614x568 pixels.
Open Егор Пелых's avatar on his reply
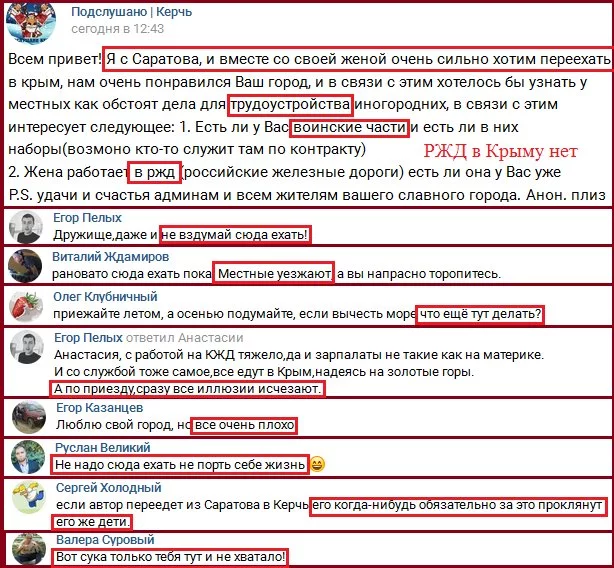27,347
